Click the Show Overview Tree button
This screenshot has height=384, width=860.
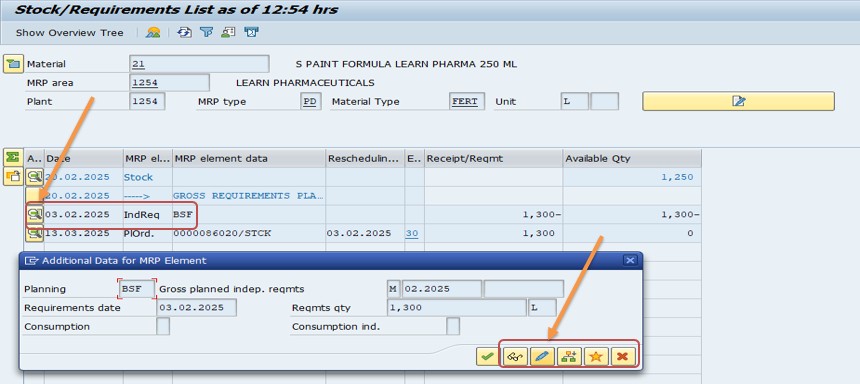tap(70, 33)
